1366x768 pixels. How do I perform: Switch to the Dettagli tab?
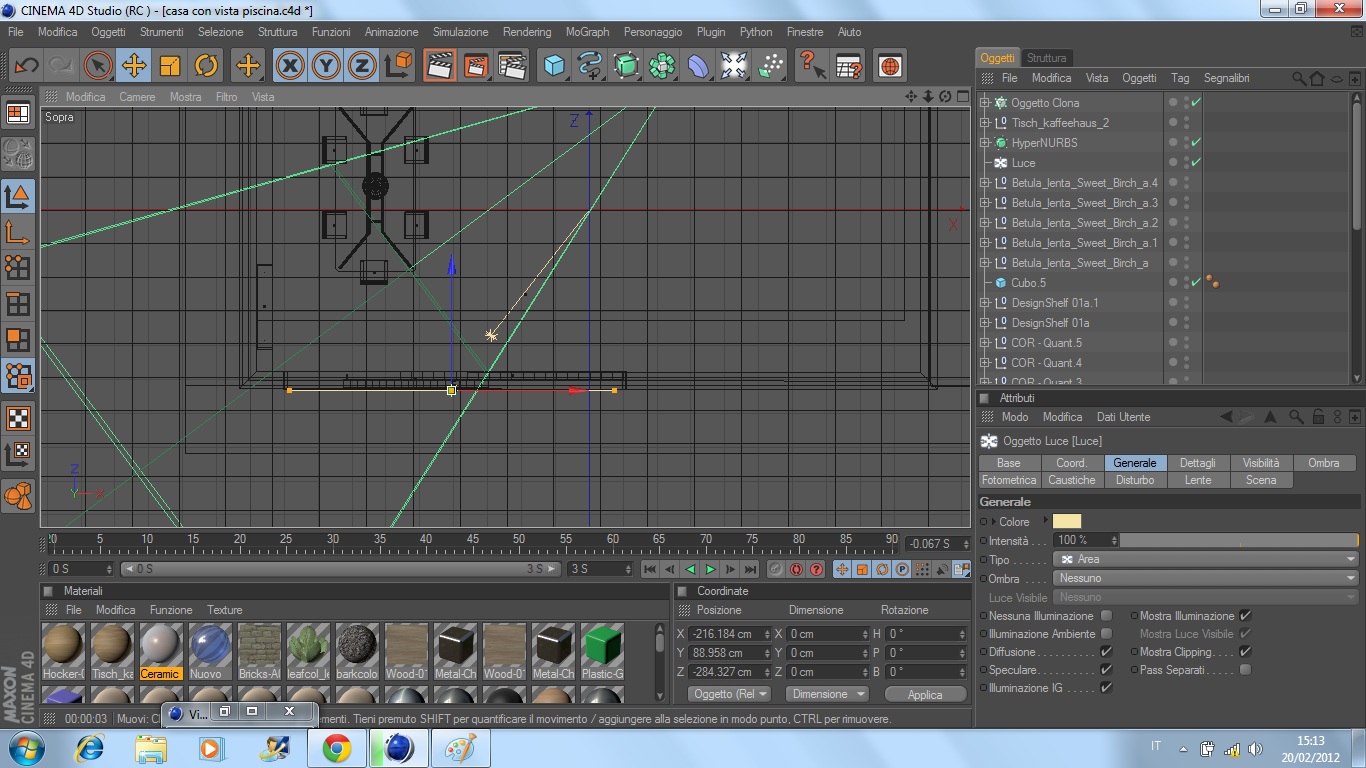click(x=1197, y=463)
